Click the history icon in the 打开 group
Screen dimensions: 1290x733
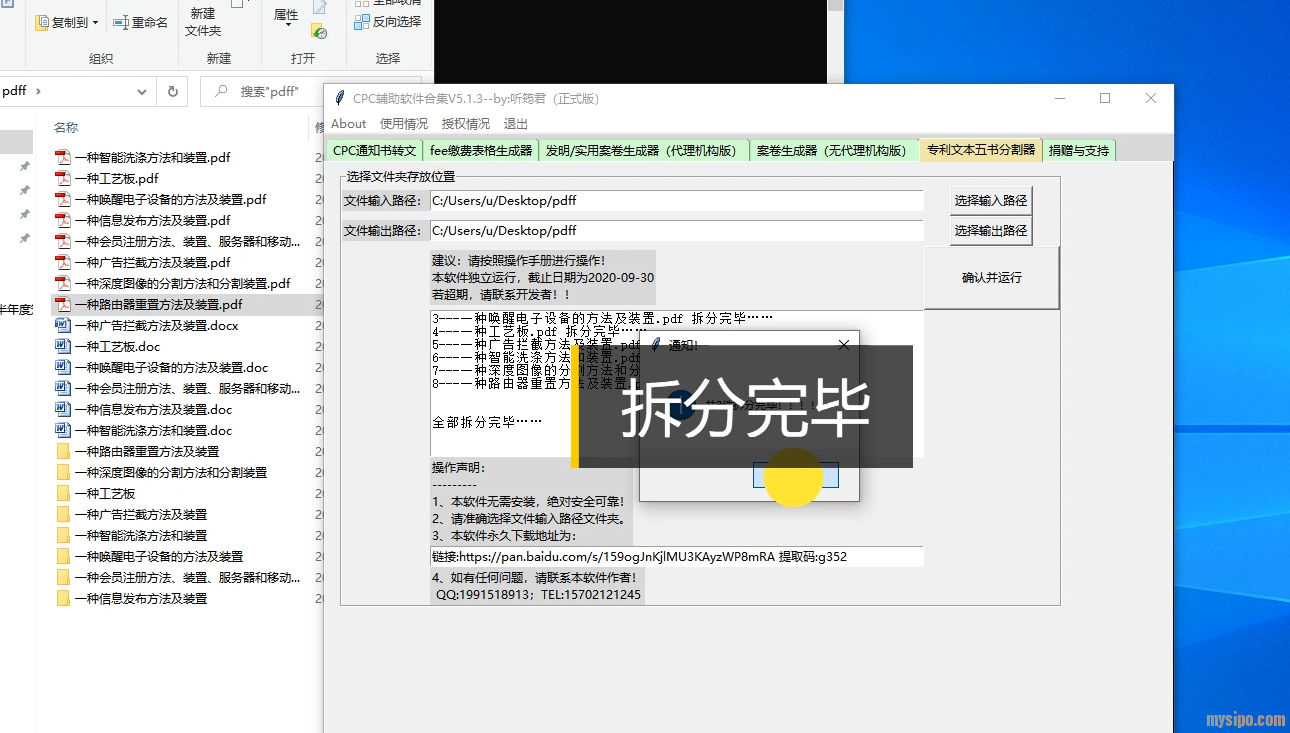click(319, 32)
